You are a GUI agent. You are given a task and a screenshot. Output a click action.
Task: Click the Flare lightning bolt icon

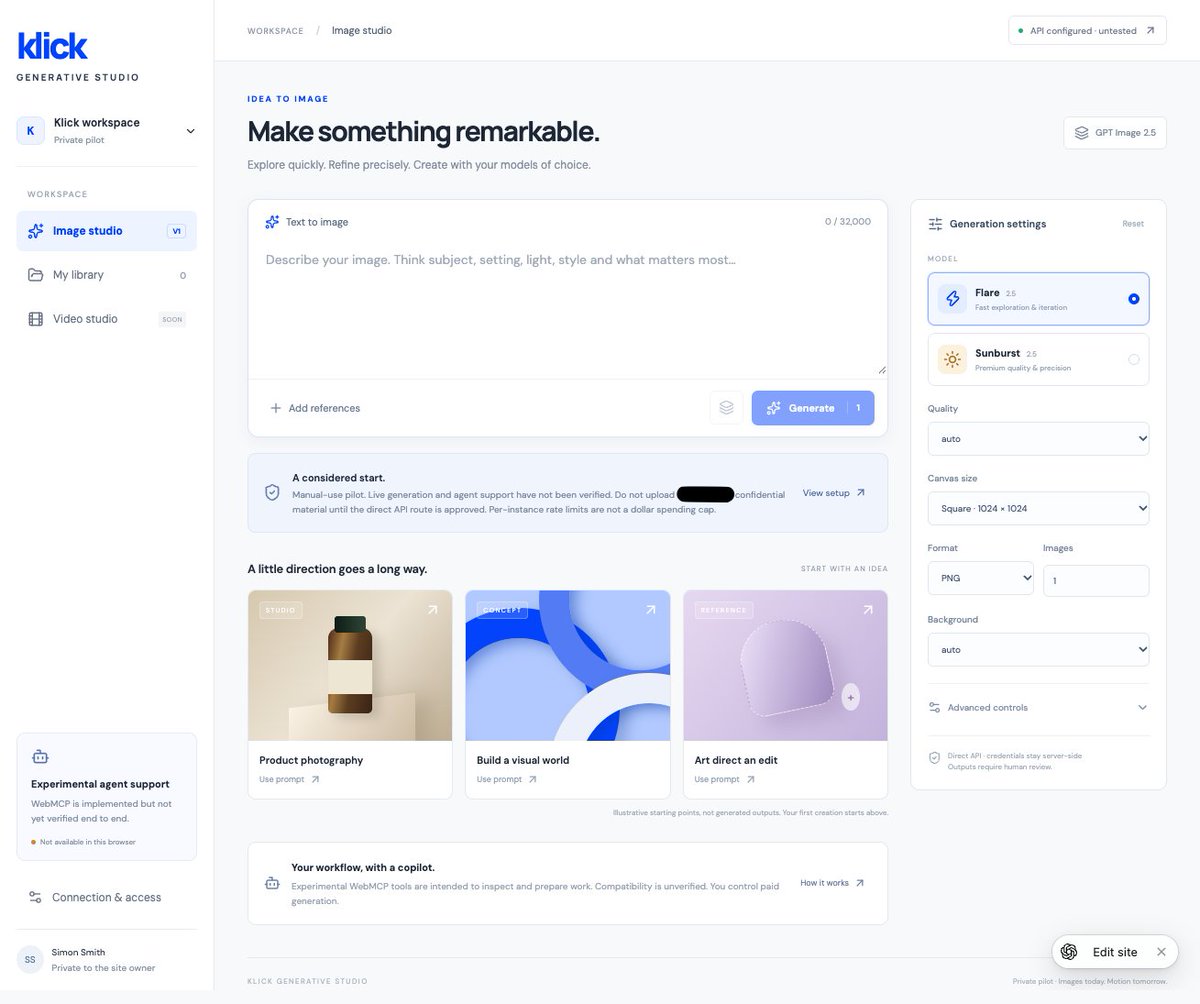tap(952, 299)
